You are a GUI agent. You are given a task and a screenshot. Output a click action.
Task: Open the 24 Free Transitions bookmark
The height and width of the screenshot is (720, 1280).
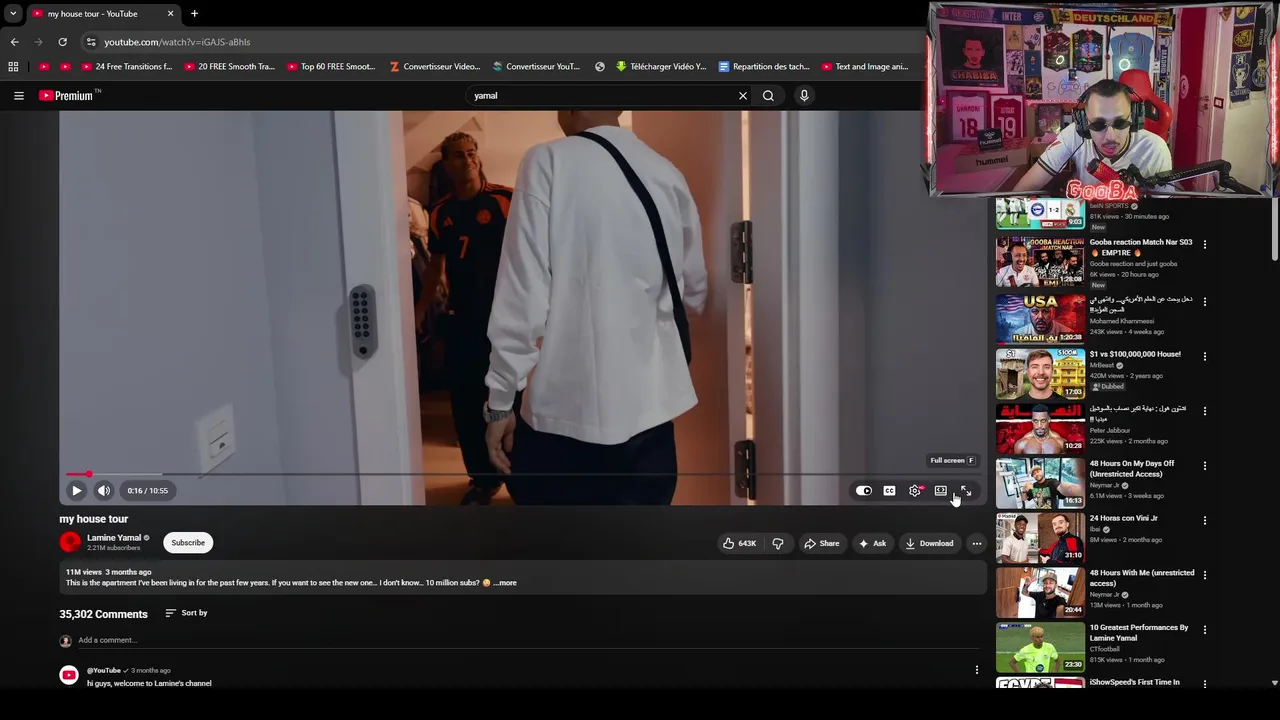pyautogui.click(x=126, y=67)
